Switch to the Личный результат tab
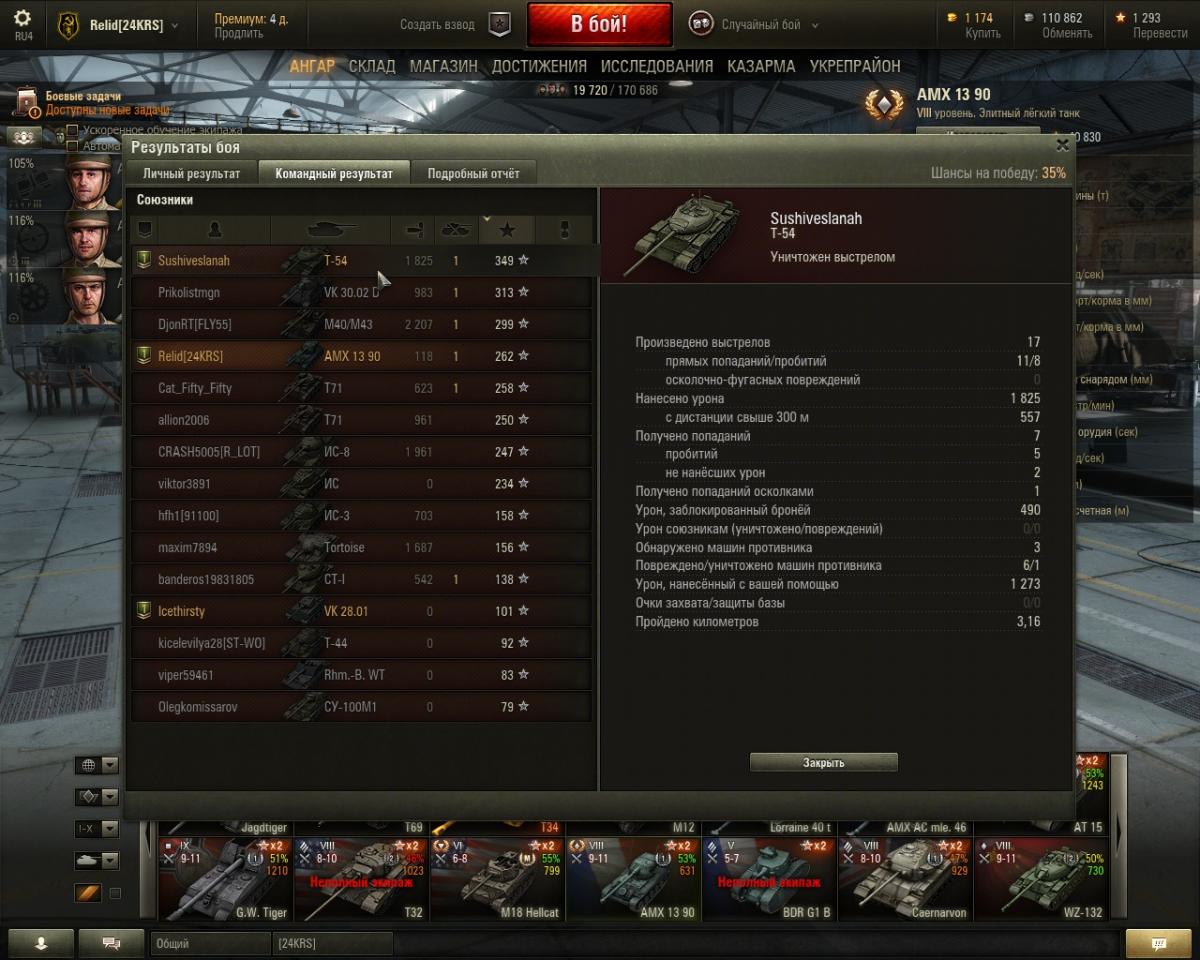Viewport: 1200px width, 960px height. (191, 173)
